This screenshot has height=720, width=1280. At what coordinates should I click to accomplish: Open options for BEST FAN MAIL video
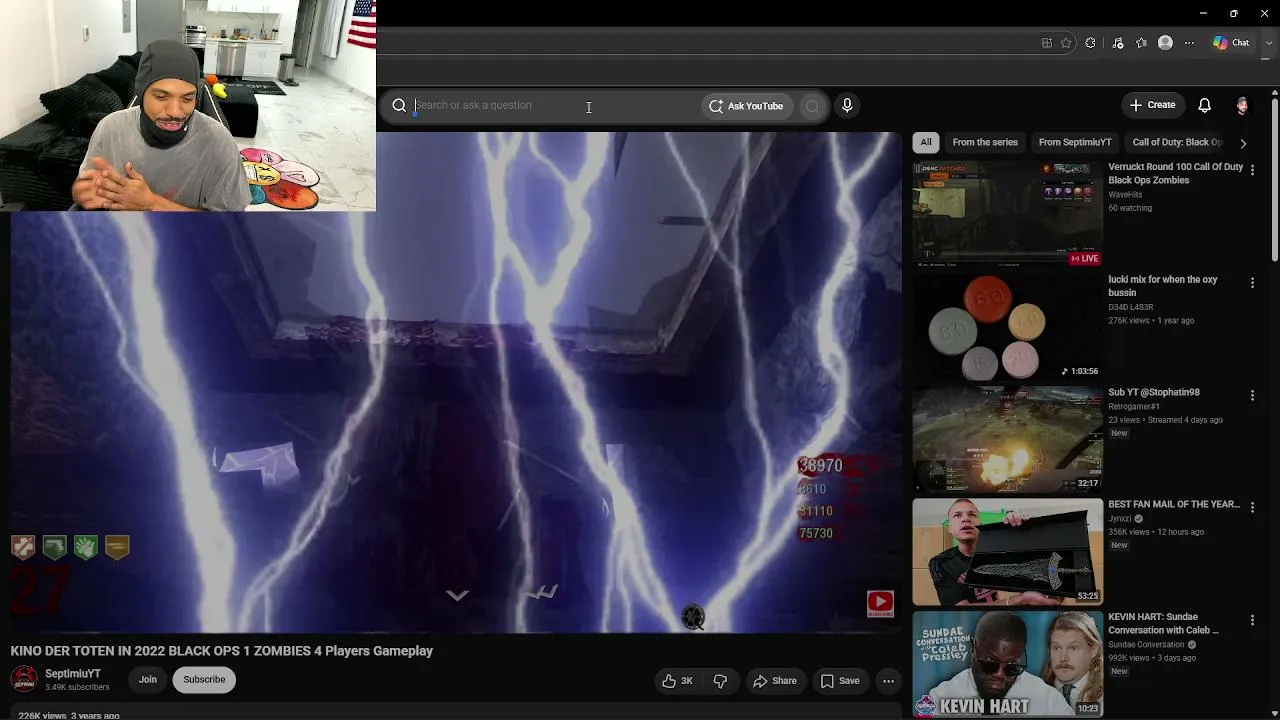point(1252,508)
